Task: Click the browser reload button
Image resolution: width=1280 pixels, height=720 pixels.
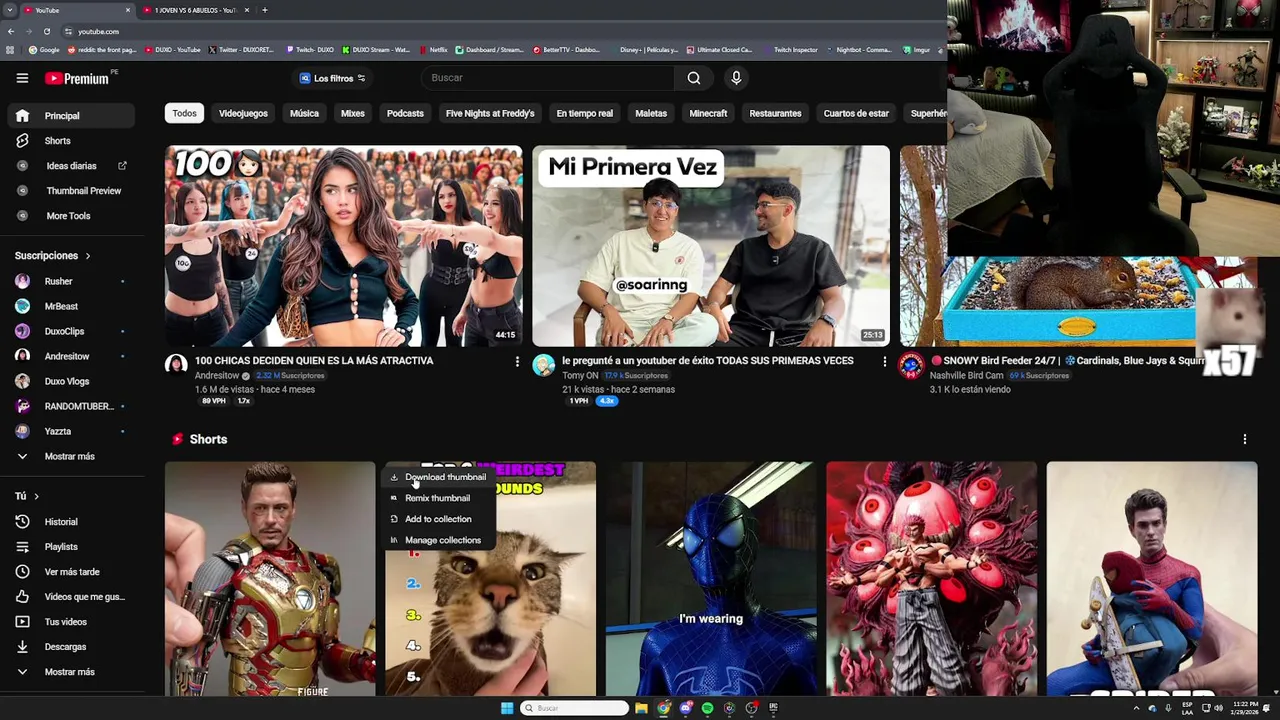Action: click(46, 31)
